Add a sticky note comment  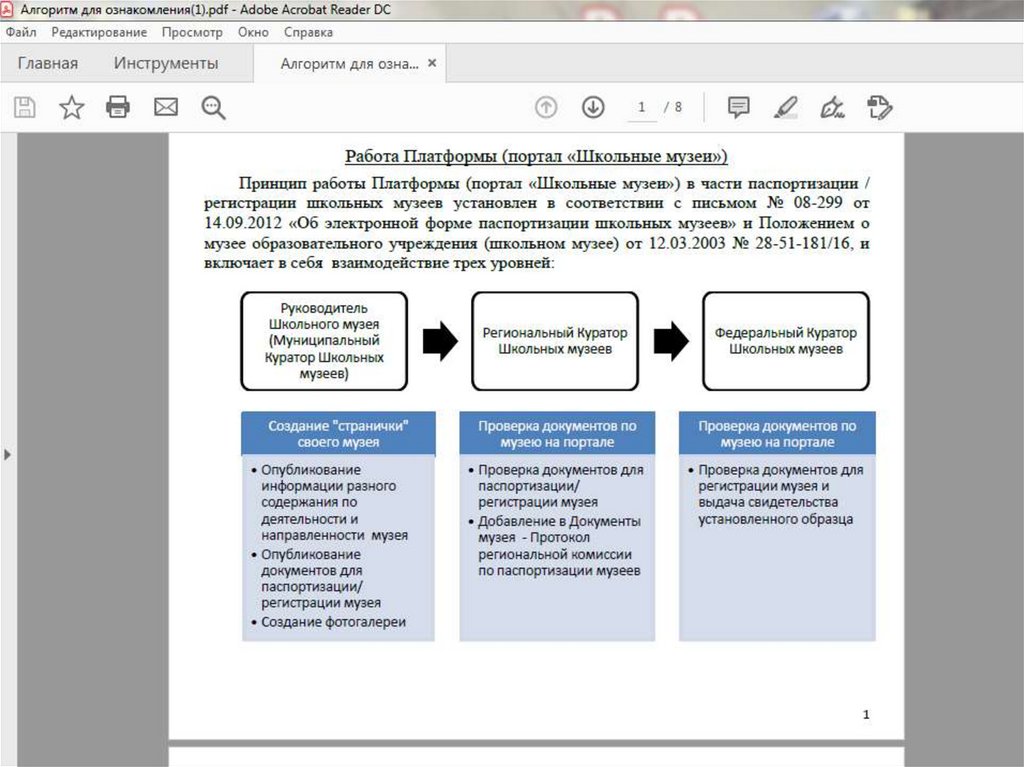(738, 107)
